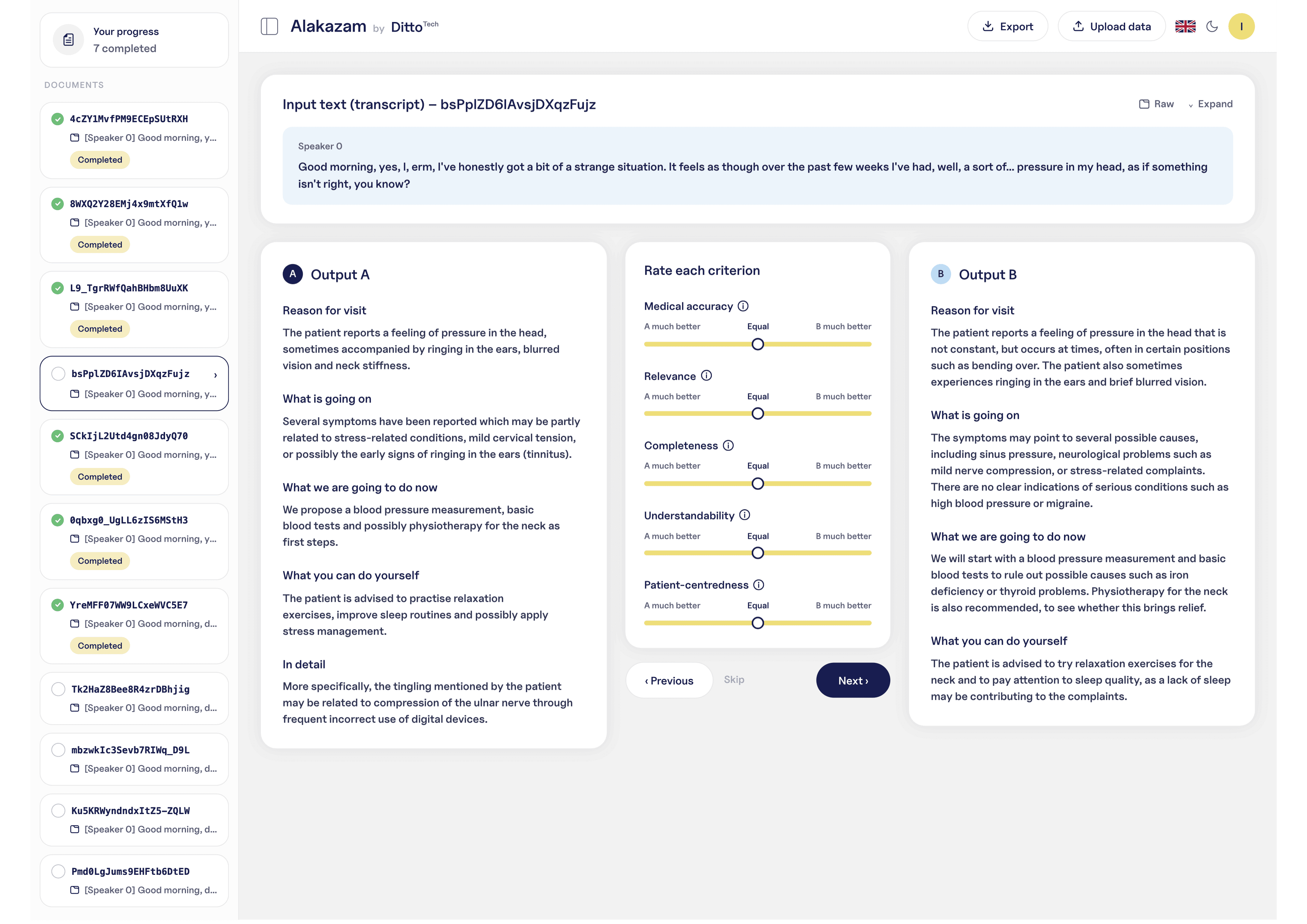Click green check icon for L9_TgrRWfQahBHbm8UuXK
This screenshot has width=1307, height=924.
click(x=57, y=288)
